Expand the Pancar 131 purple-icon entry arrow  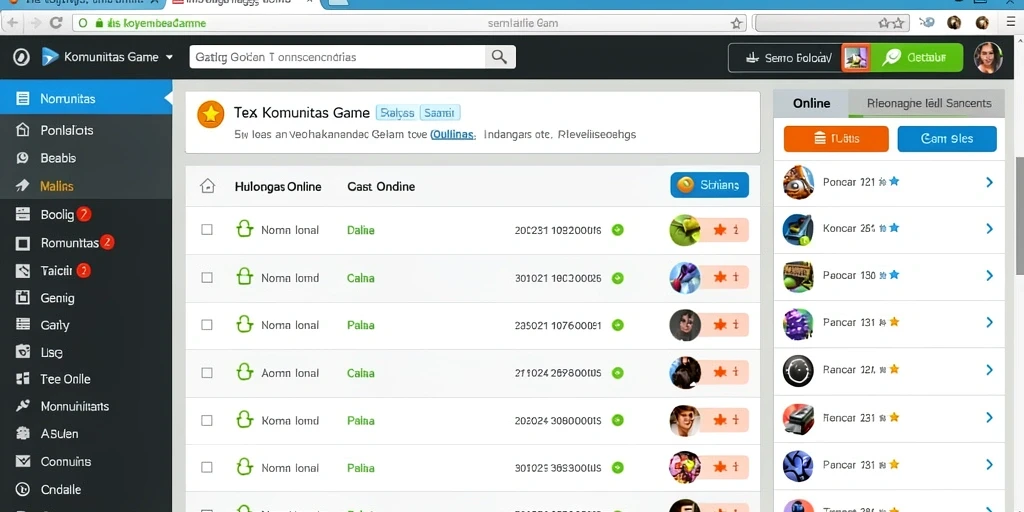coord(989,322)
